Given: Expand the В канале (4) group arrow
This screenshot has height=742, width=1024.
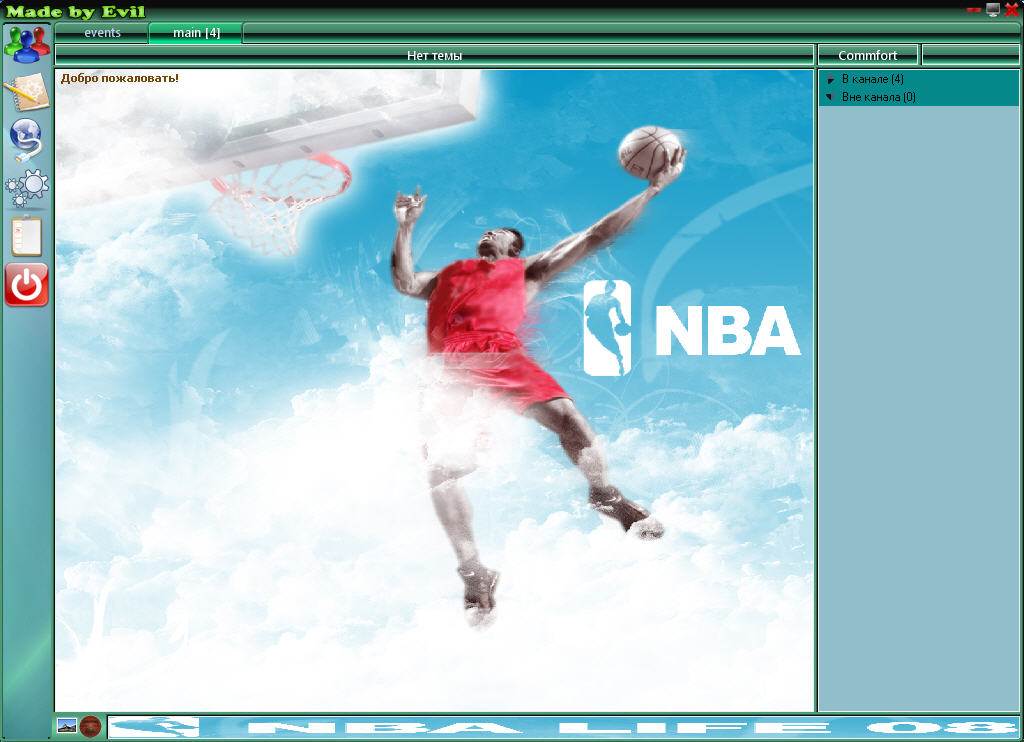Looking at the screenshot, I should [x=831, y=79].
